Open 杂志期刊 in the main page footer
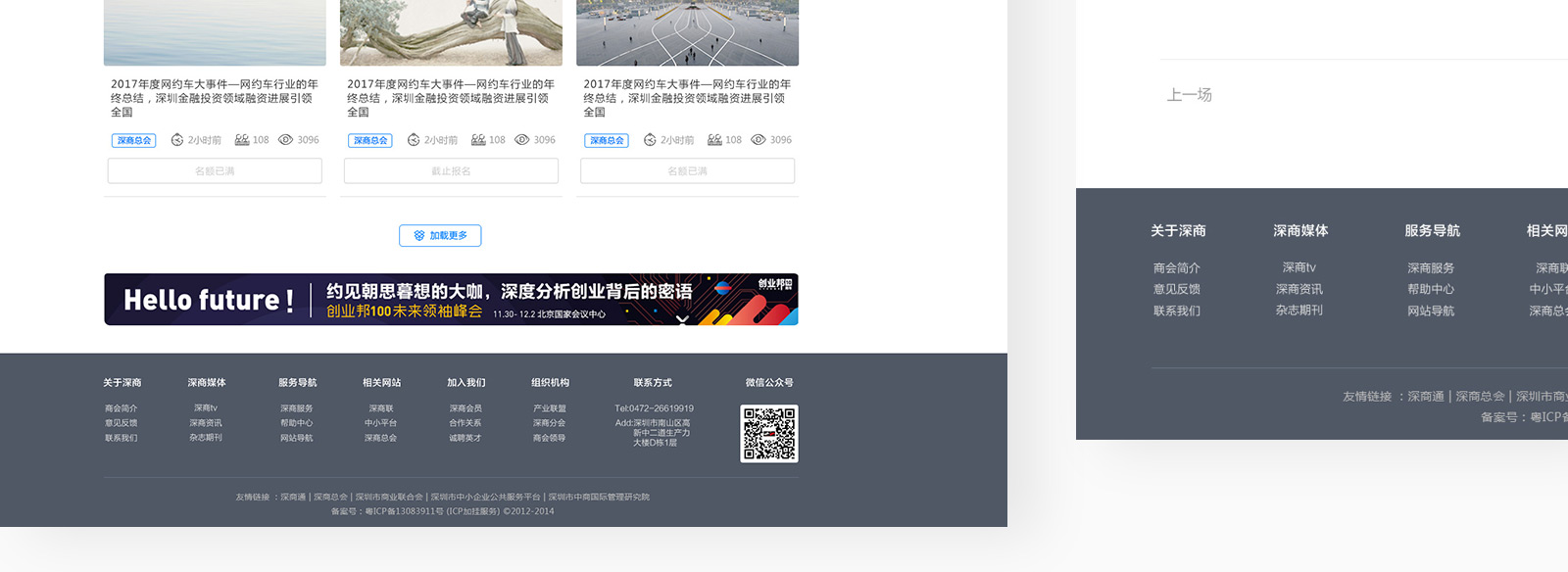Viewport: 1568px width, 572px height. coord(206,438)
